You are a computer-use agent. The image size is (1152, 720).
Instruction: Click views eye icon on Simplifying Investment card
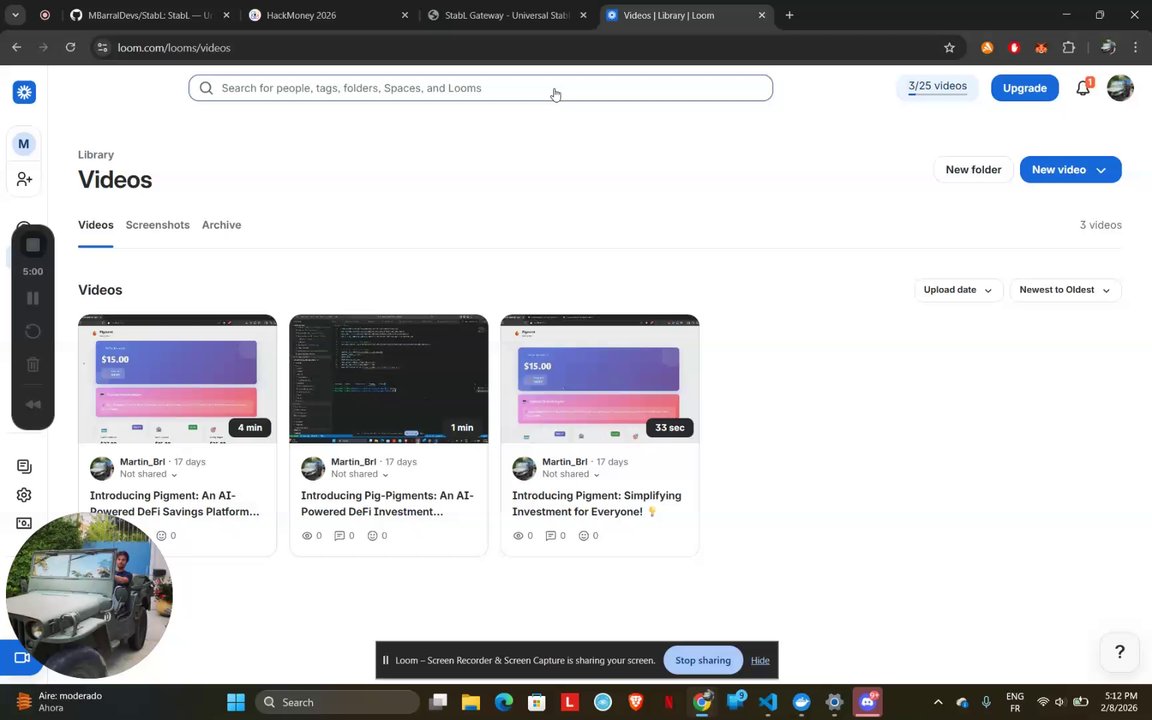[x=518, y=536]
